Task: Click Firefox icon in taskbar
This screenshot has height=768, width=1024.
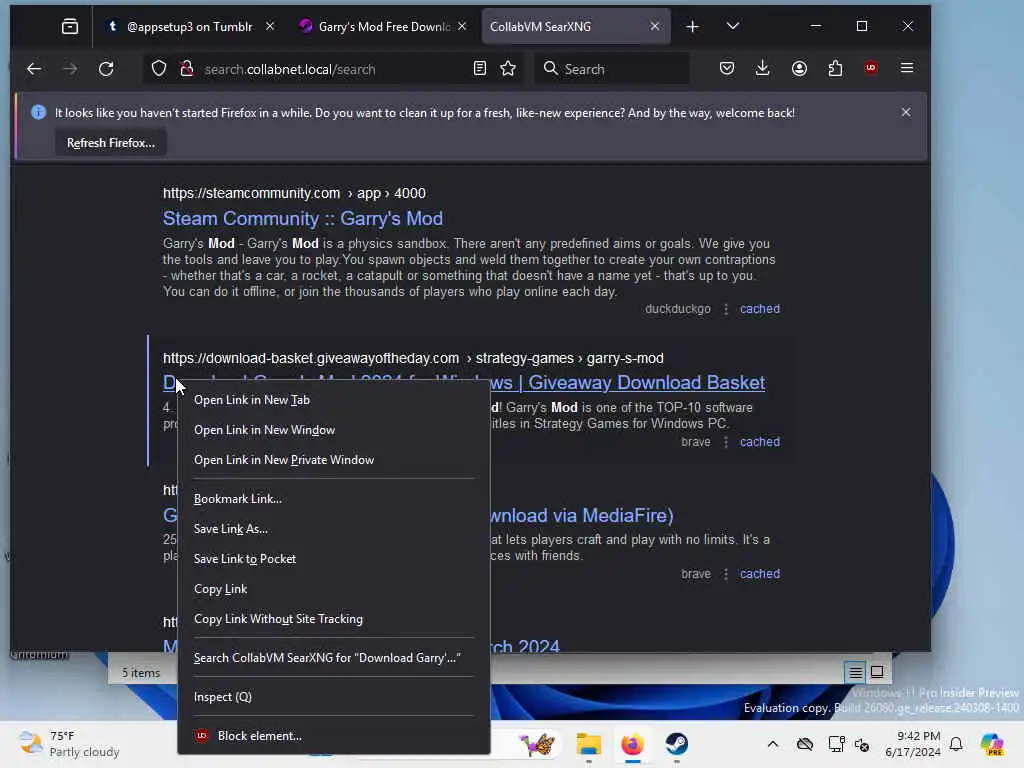Action: (x=632, y=744)
